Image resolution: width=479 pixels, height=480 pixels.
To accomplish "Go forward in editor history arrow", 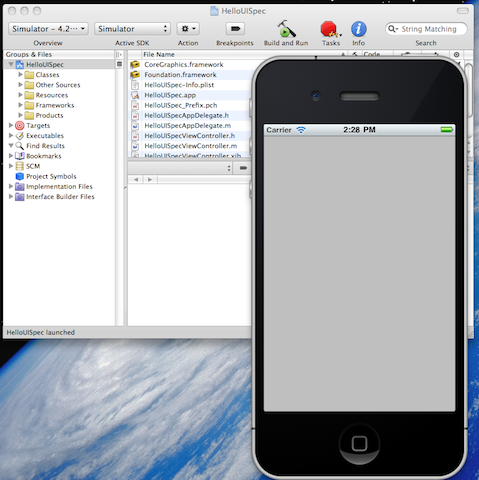I will pyautogui.click(x=150, y=179).
